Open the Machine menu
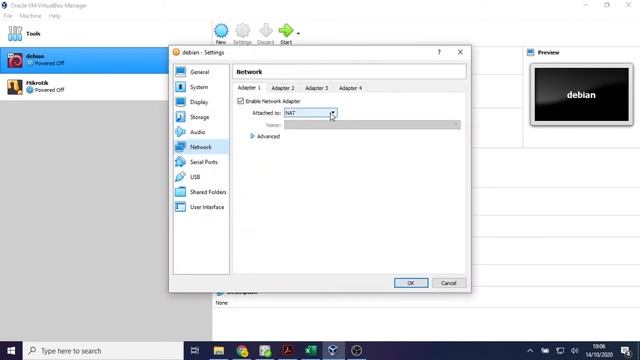Viewport: 640px width, 360px height. [31, 16]
